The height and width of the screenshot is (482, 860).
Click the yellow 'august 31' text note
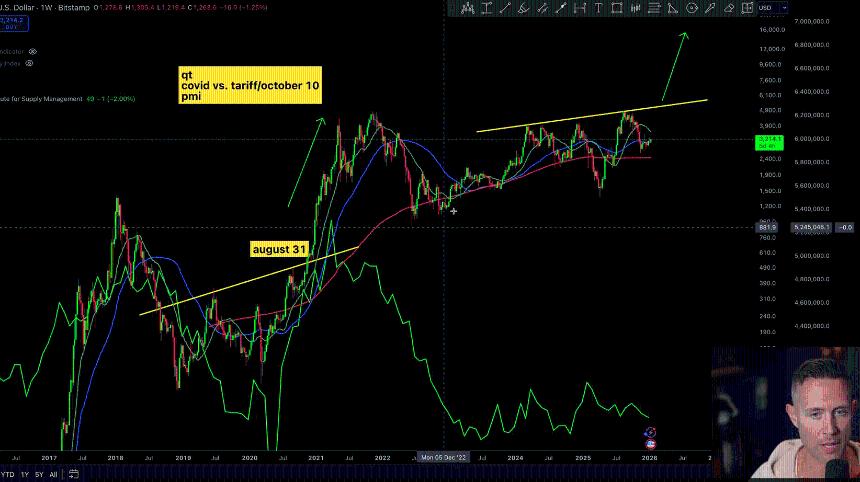click(x=277, y=247)
